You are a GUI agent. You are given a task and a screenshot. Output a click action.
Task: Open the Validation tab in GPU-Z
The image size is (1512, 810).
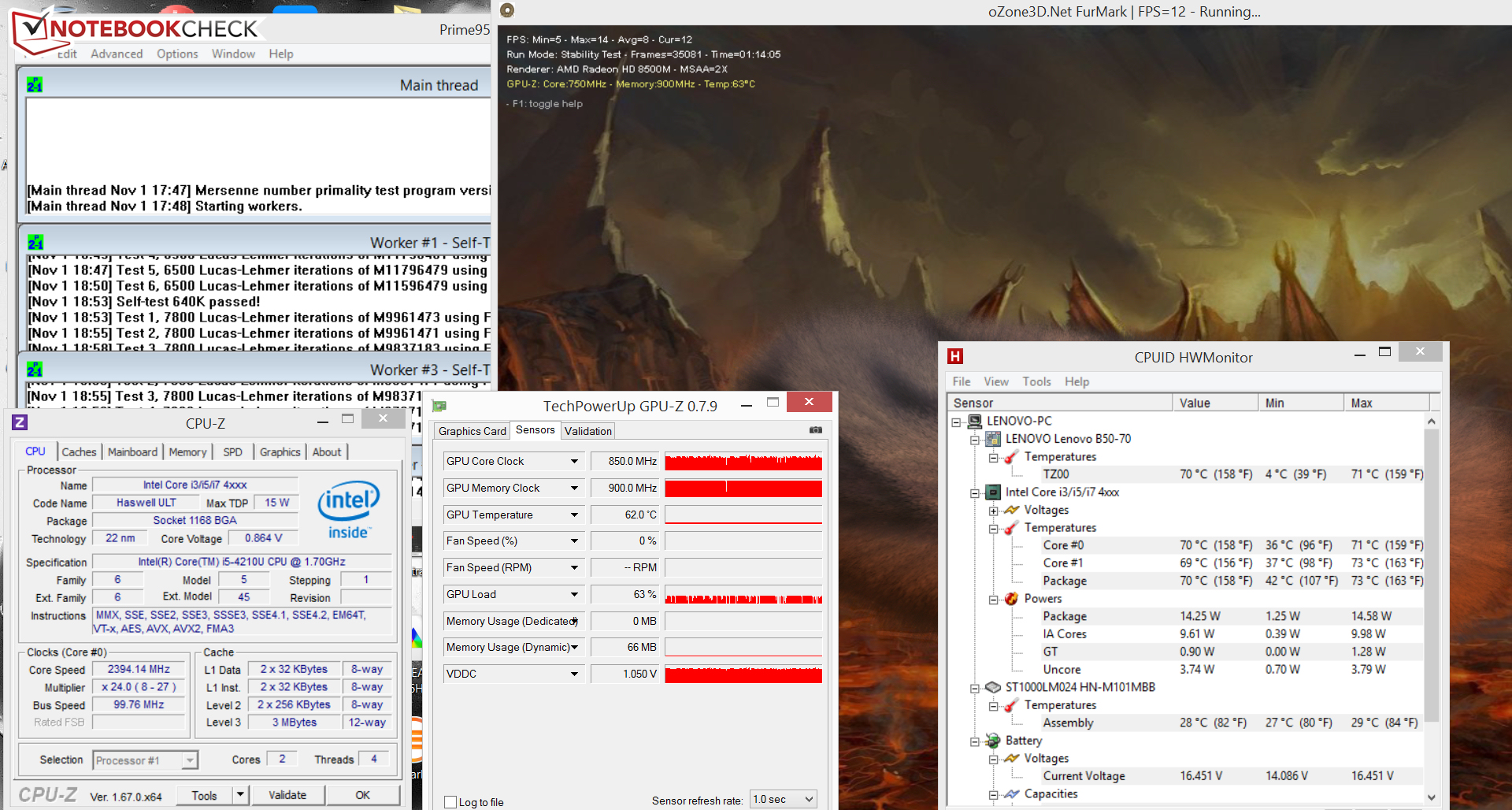pyautogui.click(x=588, y=431)
